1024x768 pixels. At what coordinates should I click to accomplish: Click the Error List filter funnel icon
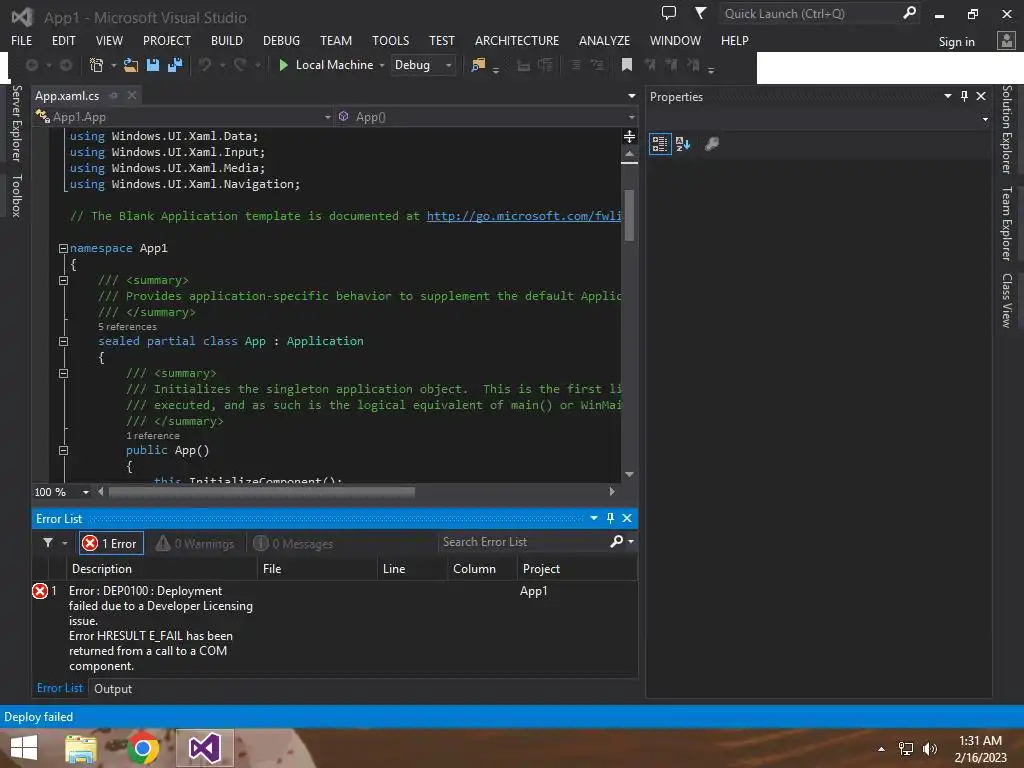(x=48, y=543)
